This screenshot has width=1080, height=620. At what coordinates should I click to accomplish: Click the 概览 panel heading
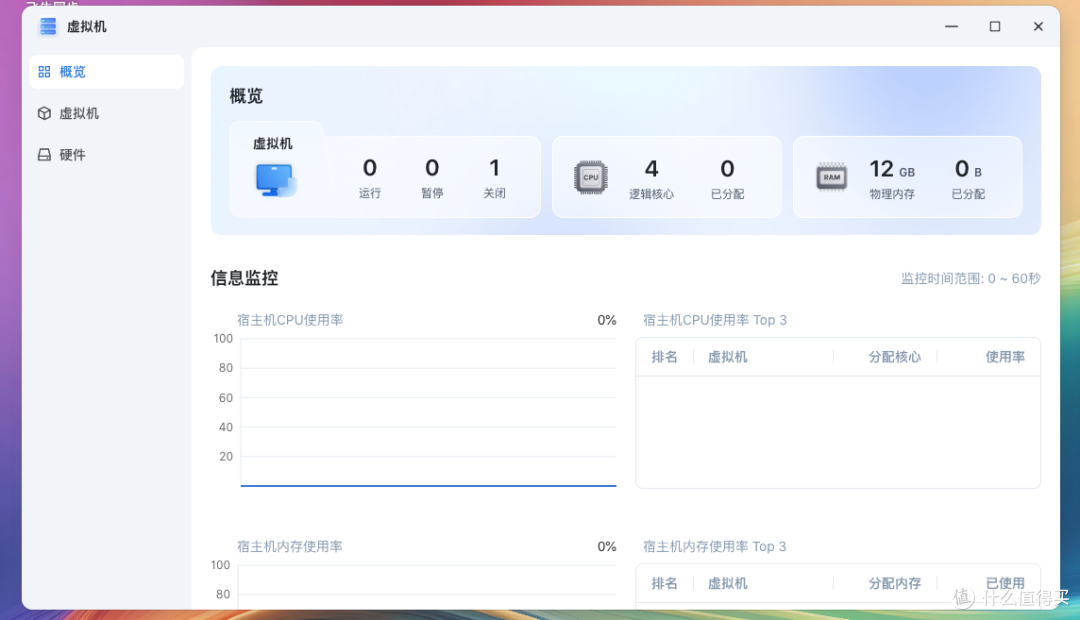[246, 96]
